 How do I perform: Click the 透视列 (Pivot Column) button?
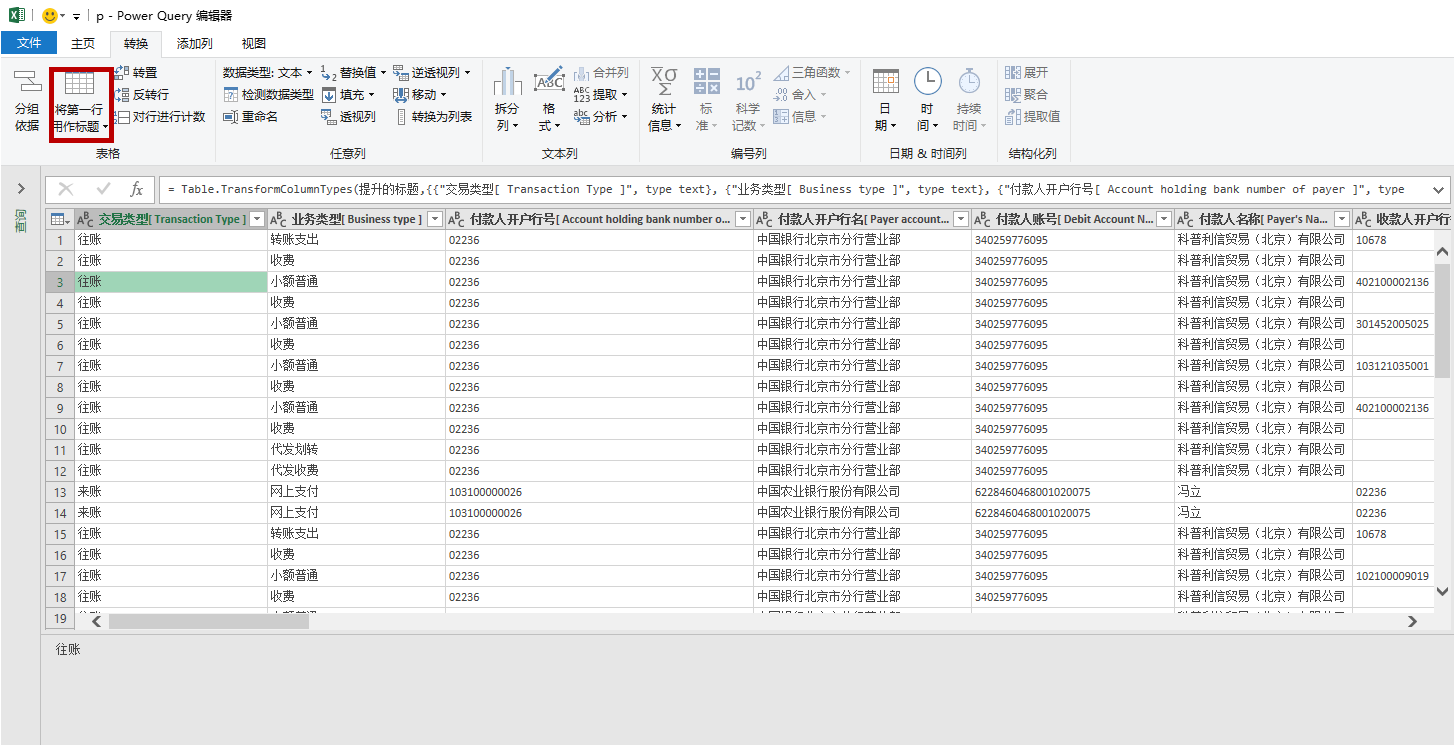point(348,116)
